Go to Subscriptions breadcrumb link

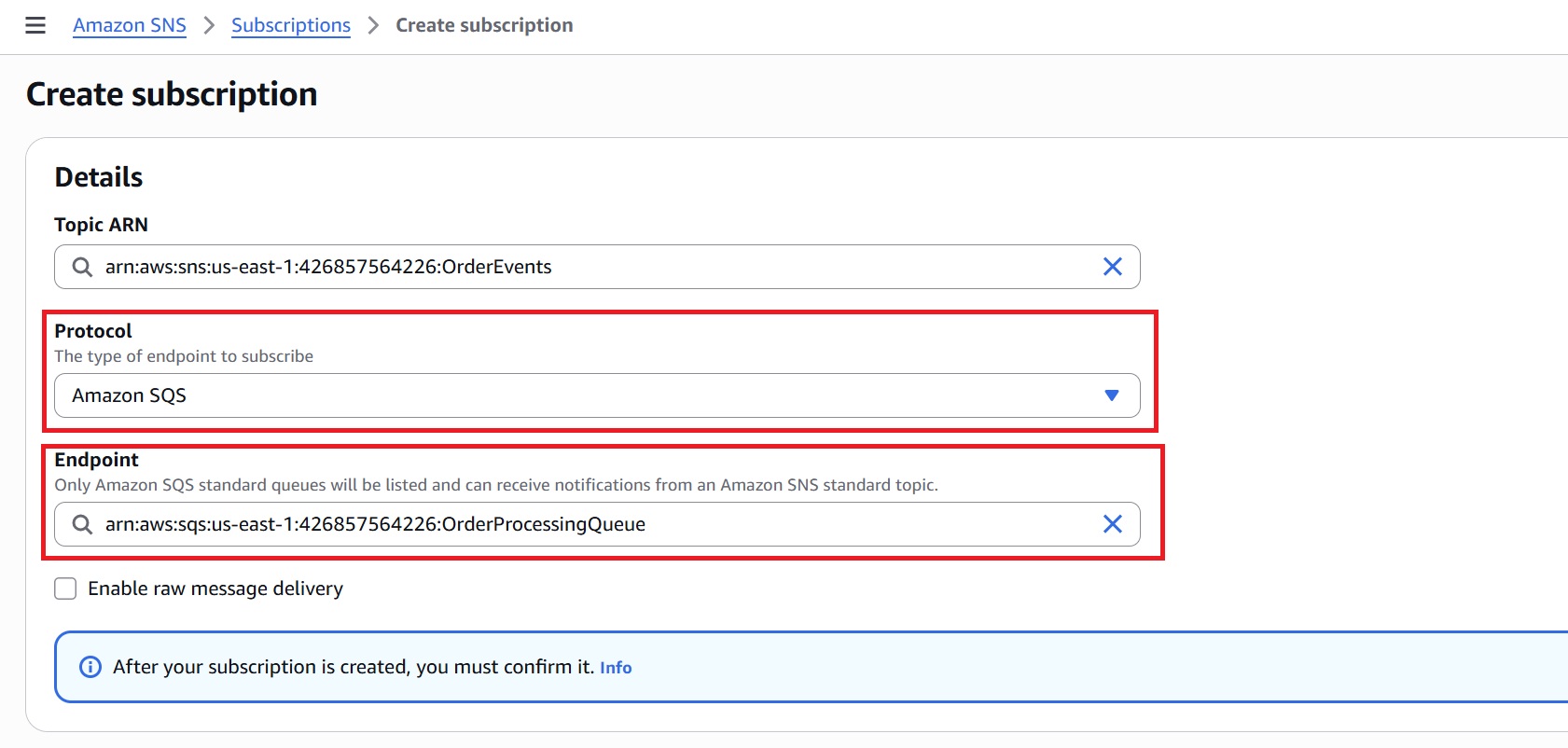[x=291, y=25]
